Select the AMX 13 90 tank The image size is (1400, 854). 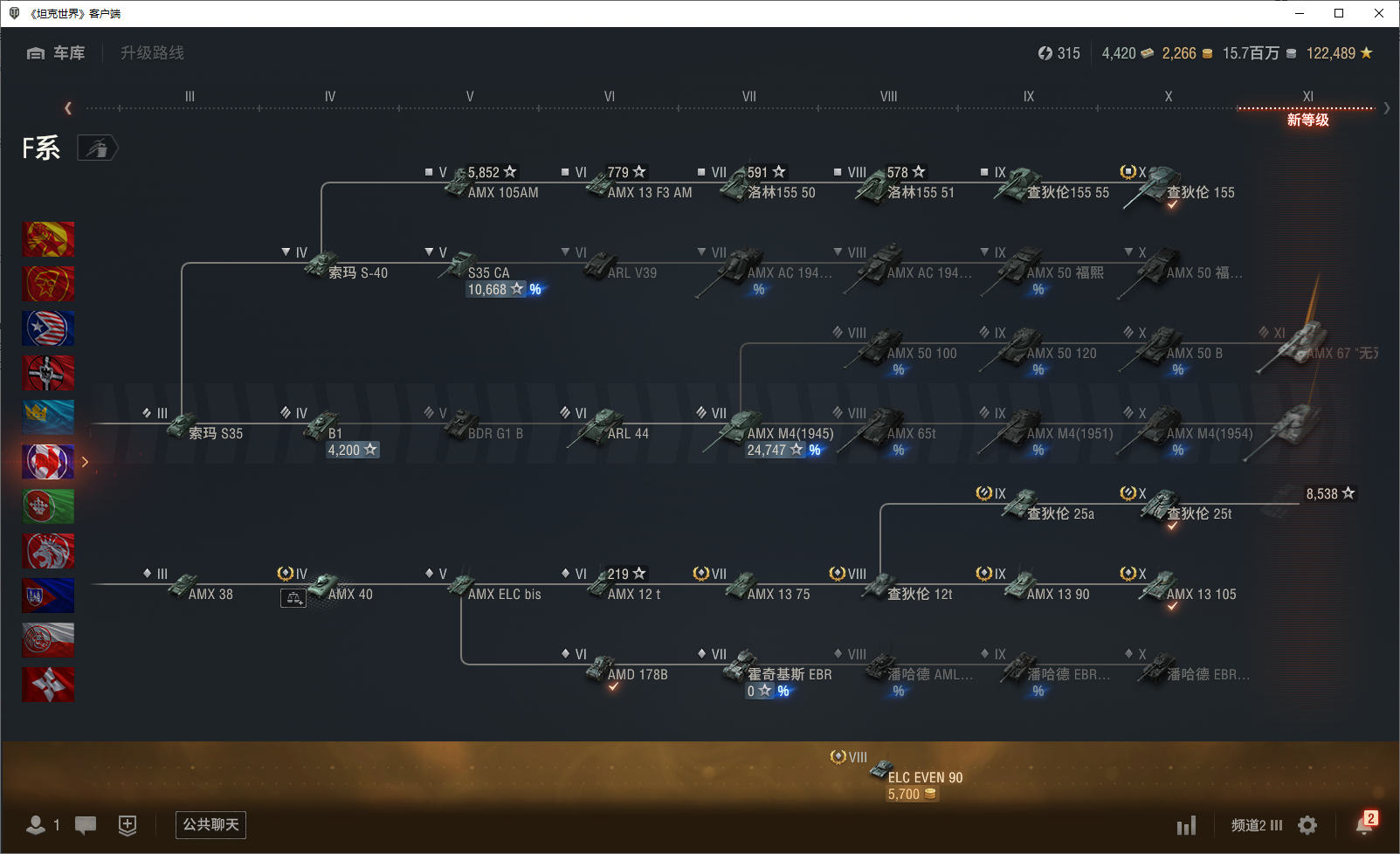click(1046, 585)
